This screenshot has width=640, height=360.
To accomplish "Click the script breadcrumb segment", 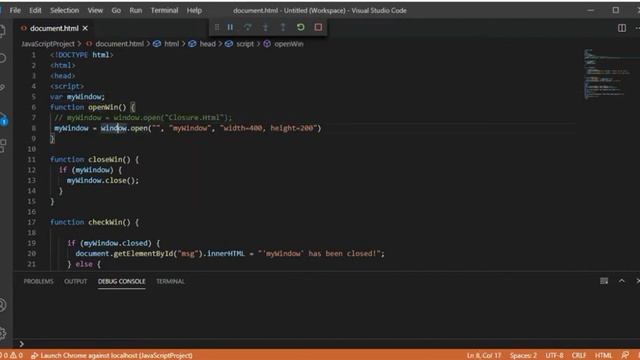I will (x=245, y=44).
